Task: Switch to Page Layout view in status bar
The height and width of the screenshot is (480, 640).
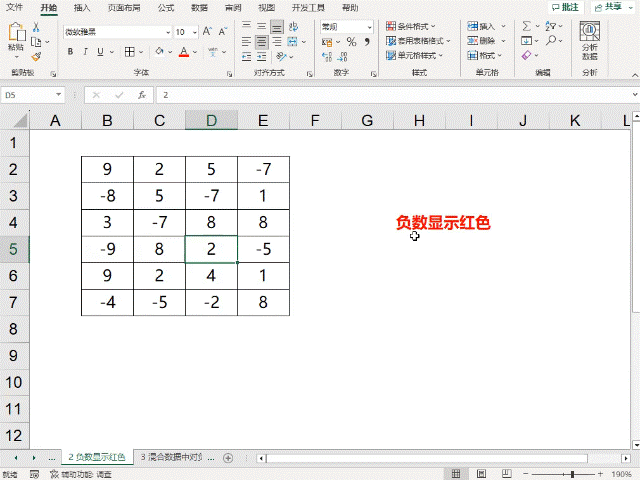Action: click(481, 473)
